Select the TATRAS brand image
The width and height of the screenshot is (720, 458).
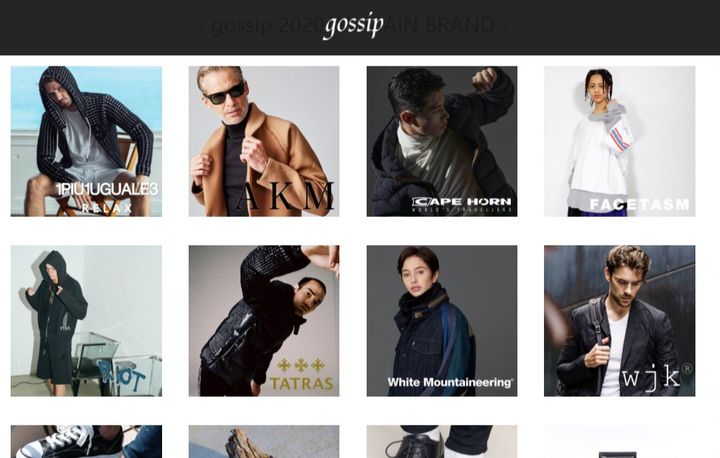[264, 321]
